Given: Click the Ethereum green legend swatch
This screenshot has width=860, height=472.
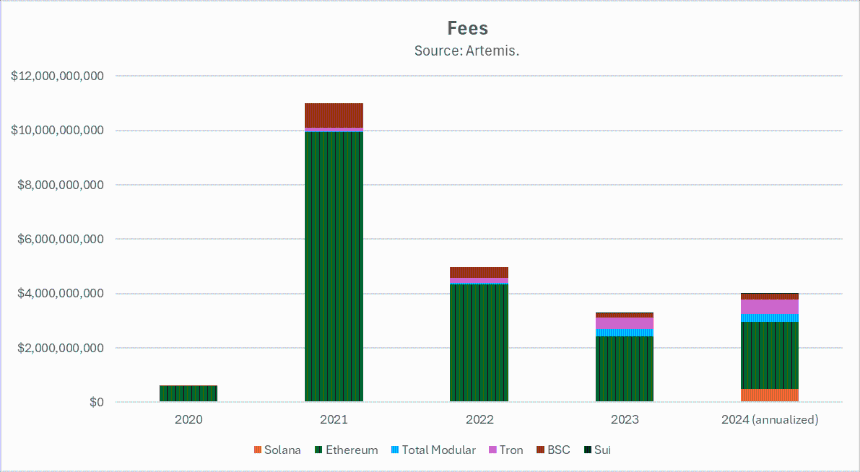Looking at the screenshot, I should coord(319,450).
